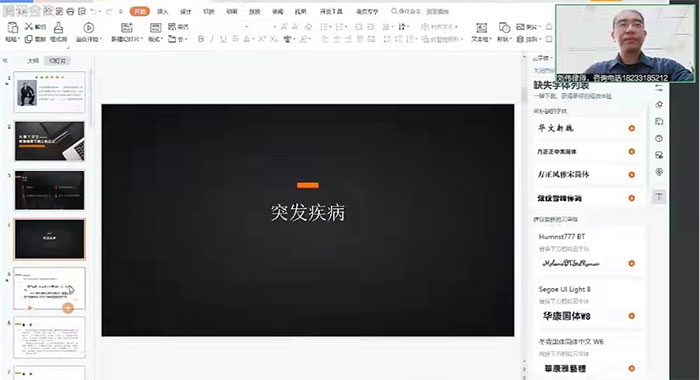Click the T font icon in right sidebar
700x380 pixels.
pyautogui.click(x=659, y=196)
